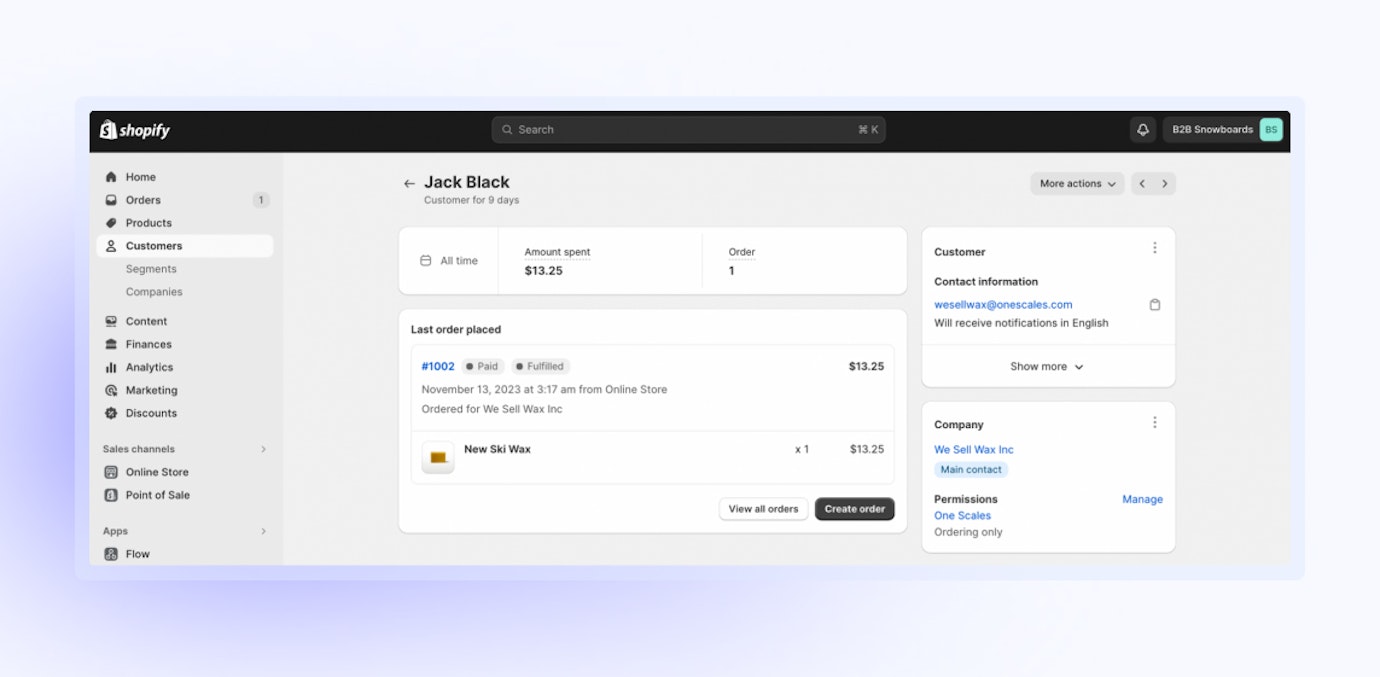Click the Online Store icon
This screenshot has width=1380, height=677.
pyautogui.click(x=111, y=472)
